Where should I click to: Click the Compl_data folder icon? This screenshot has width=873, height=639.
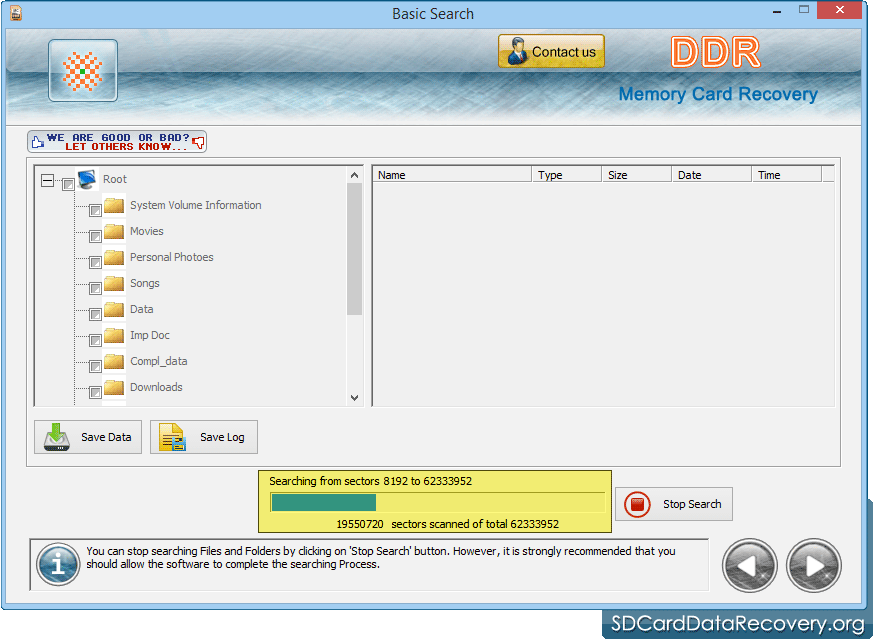click(114, 361)
